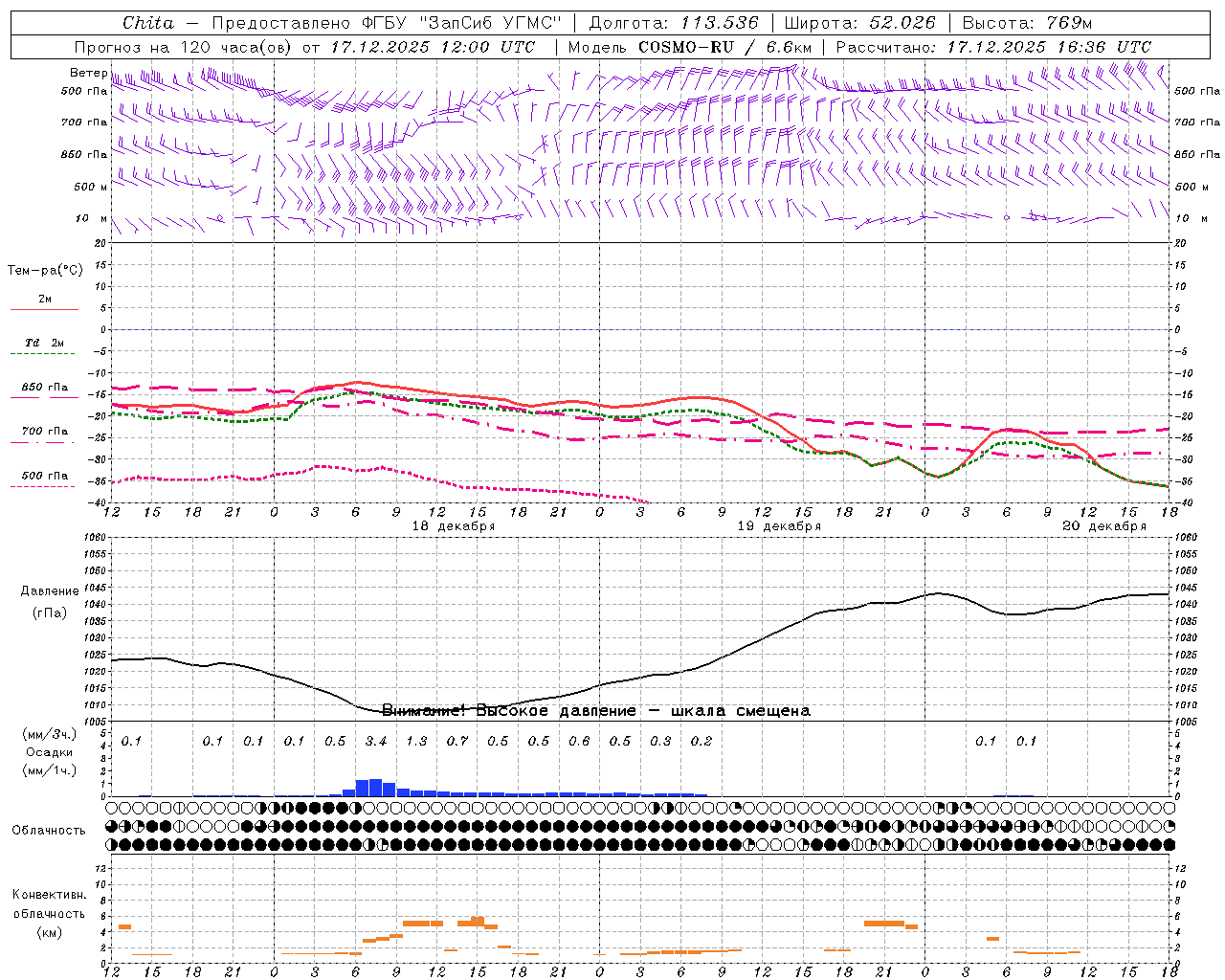Select the "Долгота: 113.536" header value
The image size is (1225, 980).
tap(674, 22)
